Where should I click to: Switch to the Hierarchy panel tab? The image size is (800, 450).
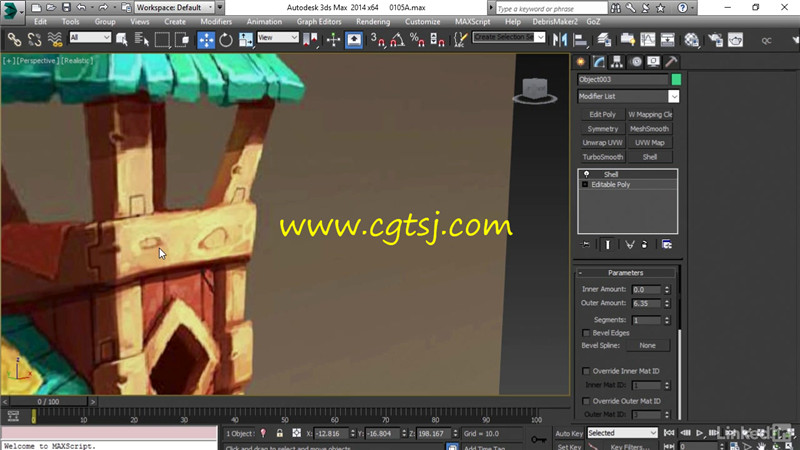617,62
